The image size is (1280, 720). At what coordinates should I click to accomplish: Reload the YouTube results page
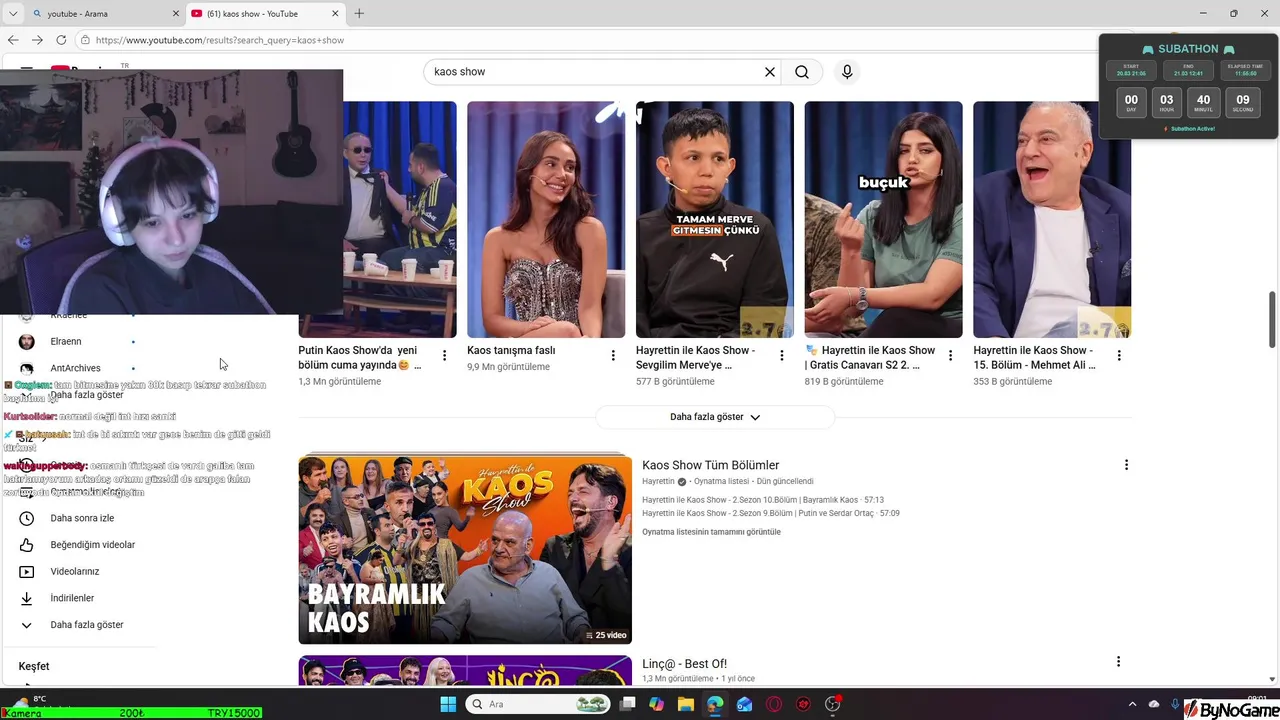pyautogui.click(x=61, y=40)
